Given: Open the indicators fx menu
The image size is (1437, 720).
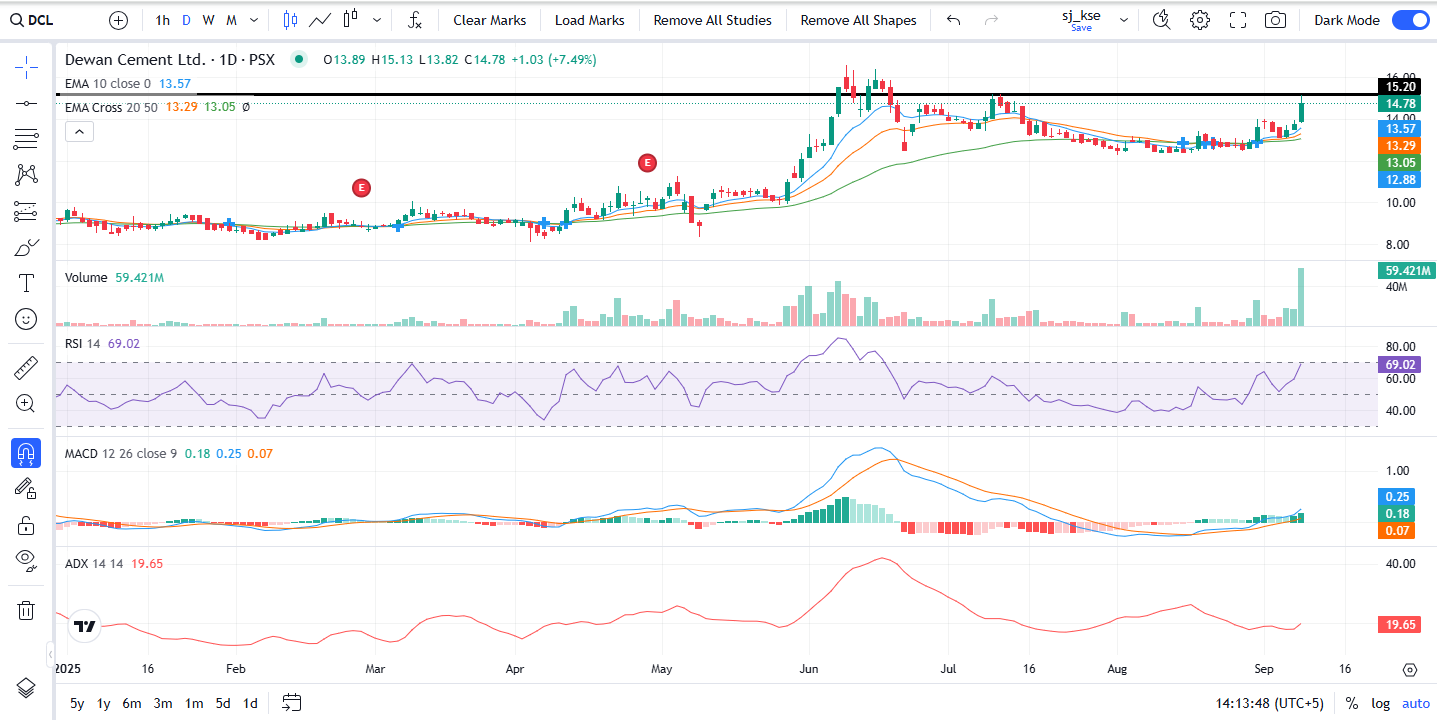Looking at the screenshot, I should pyautogui.click(x=415, y=20).
